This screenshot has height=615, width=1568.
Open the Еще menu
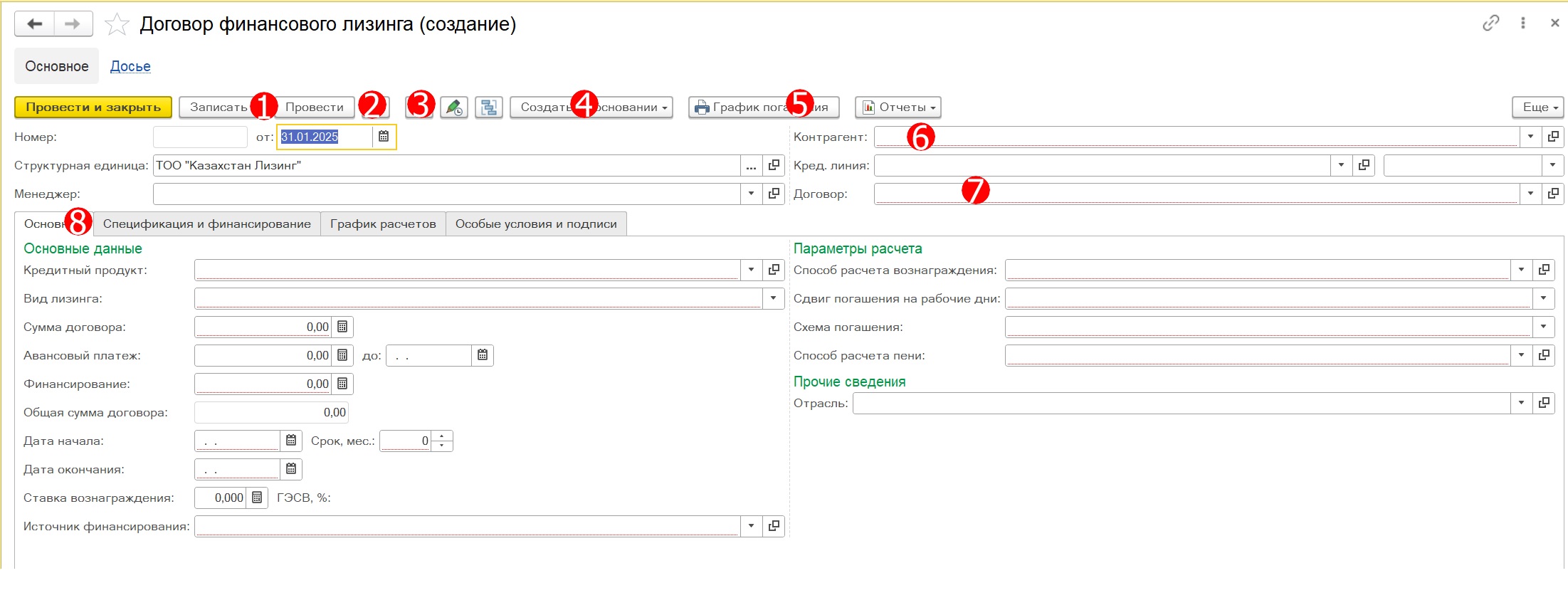point(1538,107)
